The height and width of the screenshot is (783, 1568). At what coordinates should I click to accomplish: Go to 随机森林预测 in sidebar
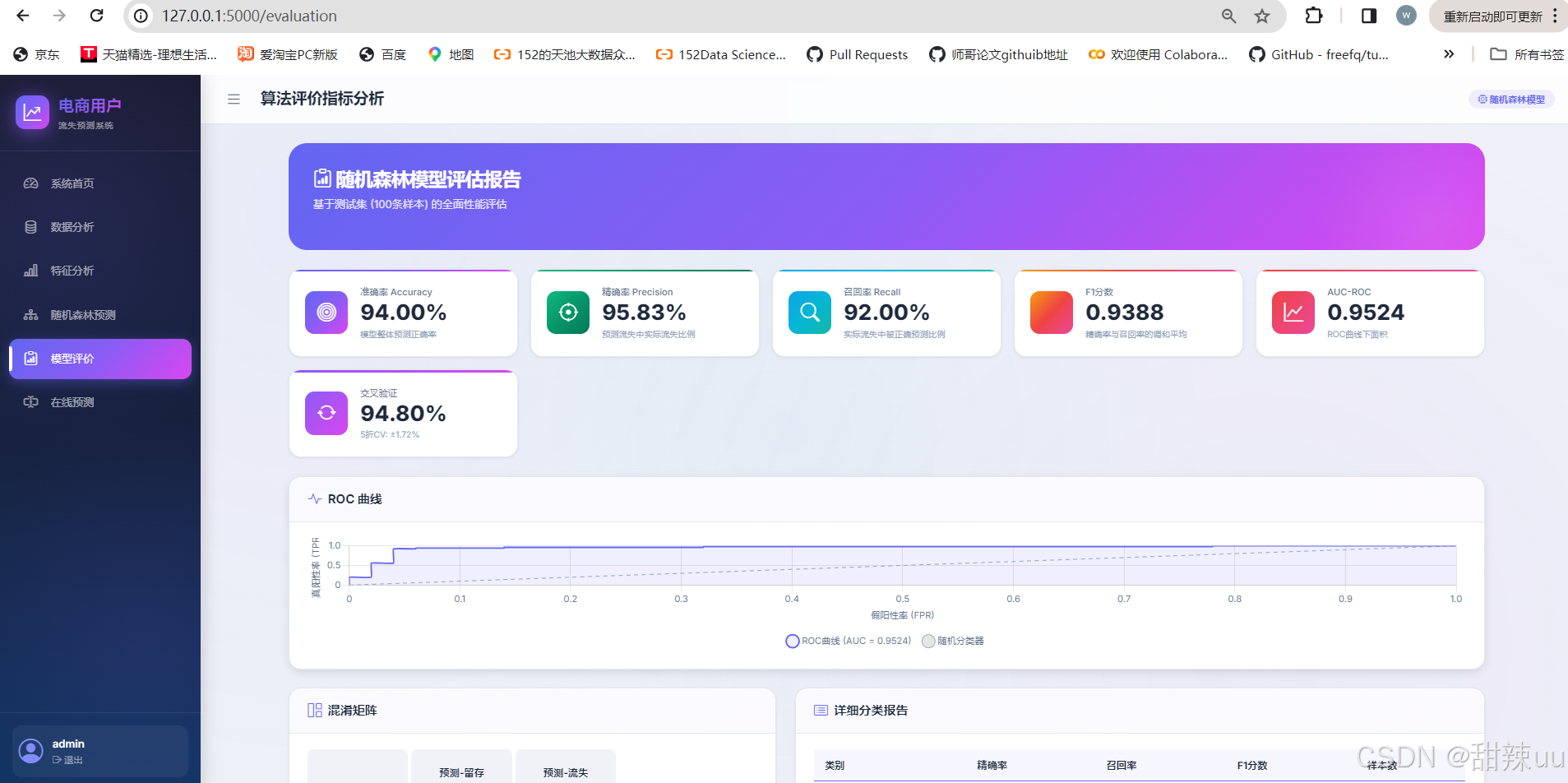tap(100, 315)
